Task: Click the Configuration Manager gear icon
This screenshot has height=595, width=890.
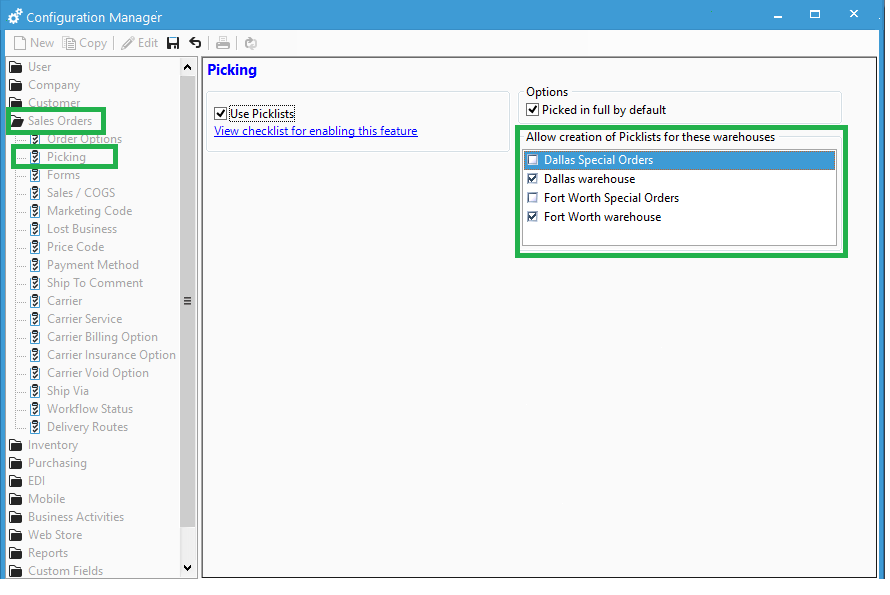Action: click(15, 17)
